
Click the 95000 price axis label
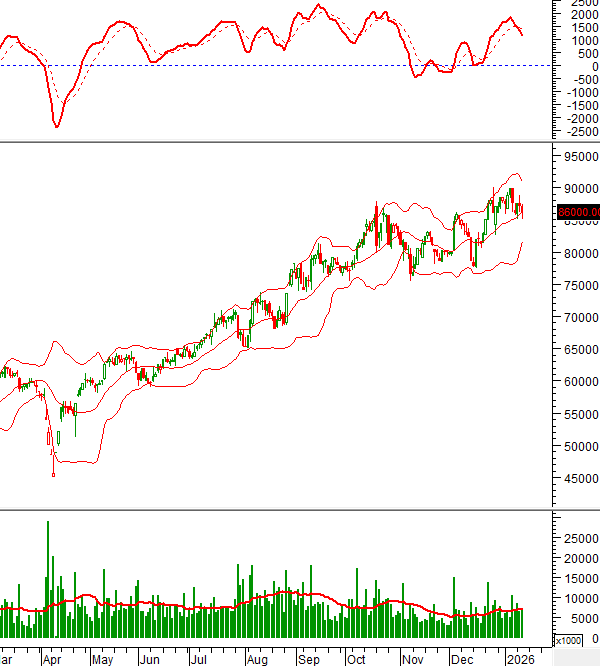pyautogui.click(x=581, y=157)
